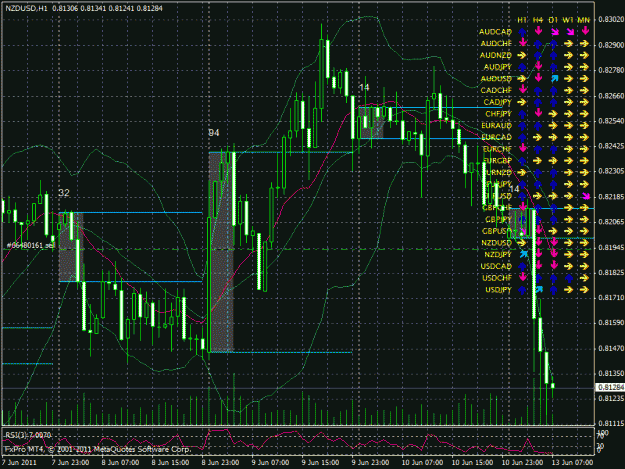The width and height of the screenshot is (625, 469).
Task: Click the USDCHF W1 blue up arrow
Action: tap(569, 278)
